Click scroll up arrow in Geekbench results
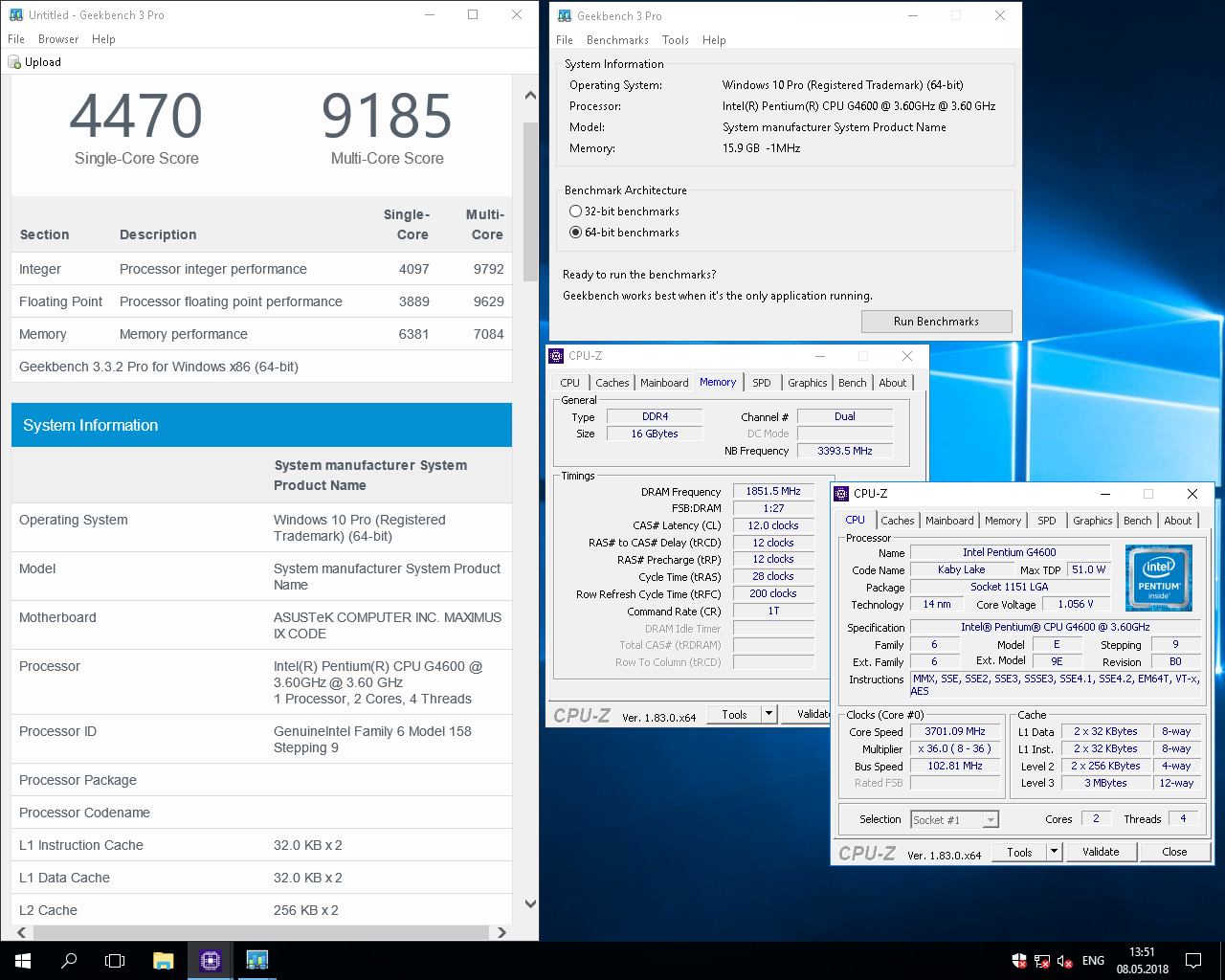 click(x=530, y=95)
